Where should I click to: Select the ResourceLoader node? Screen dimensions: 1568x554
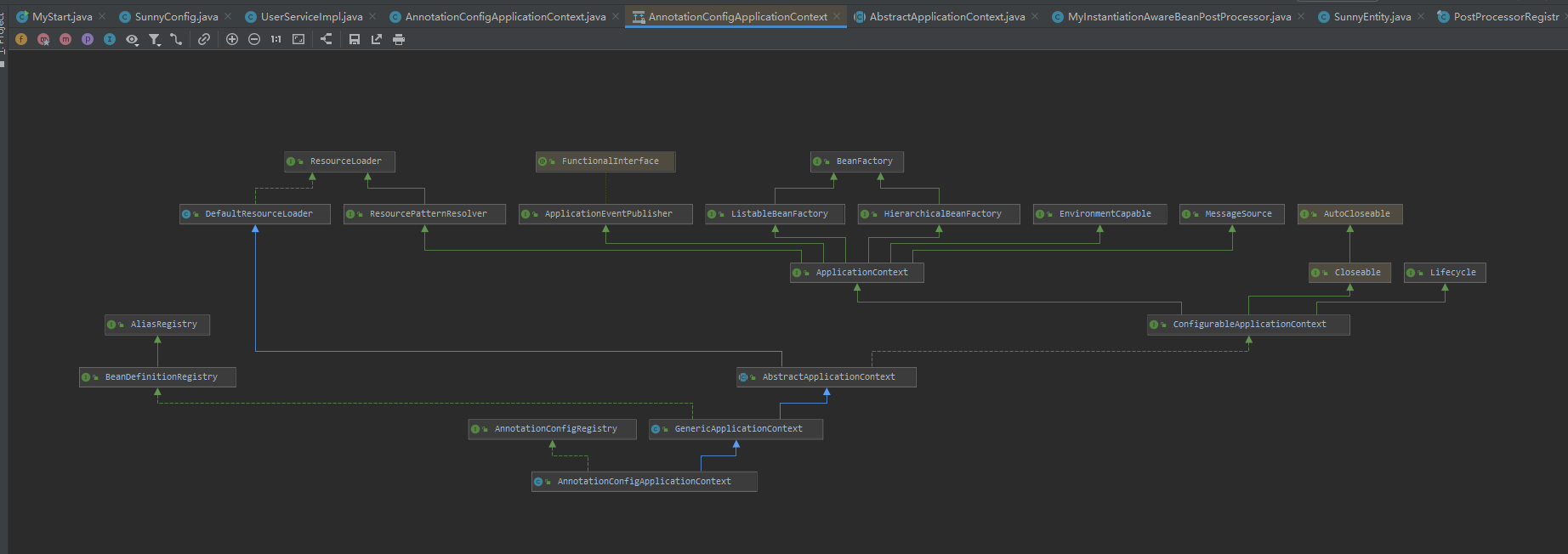pos(339,161)
